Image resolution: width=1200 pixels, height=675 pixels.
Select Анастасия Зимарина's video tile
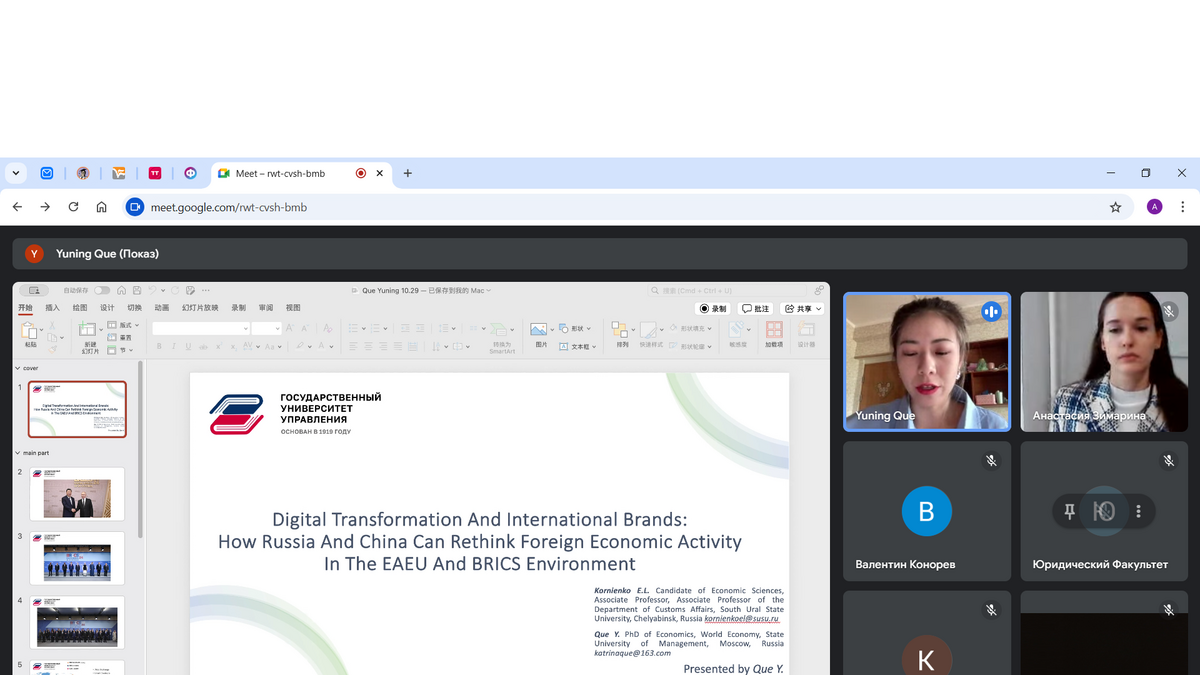[x=1104, y=362]
